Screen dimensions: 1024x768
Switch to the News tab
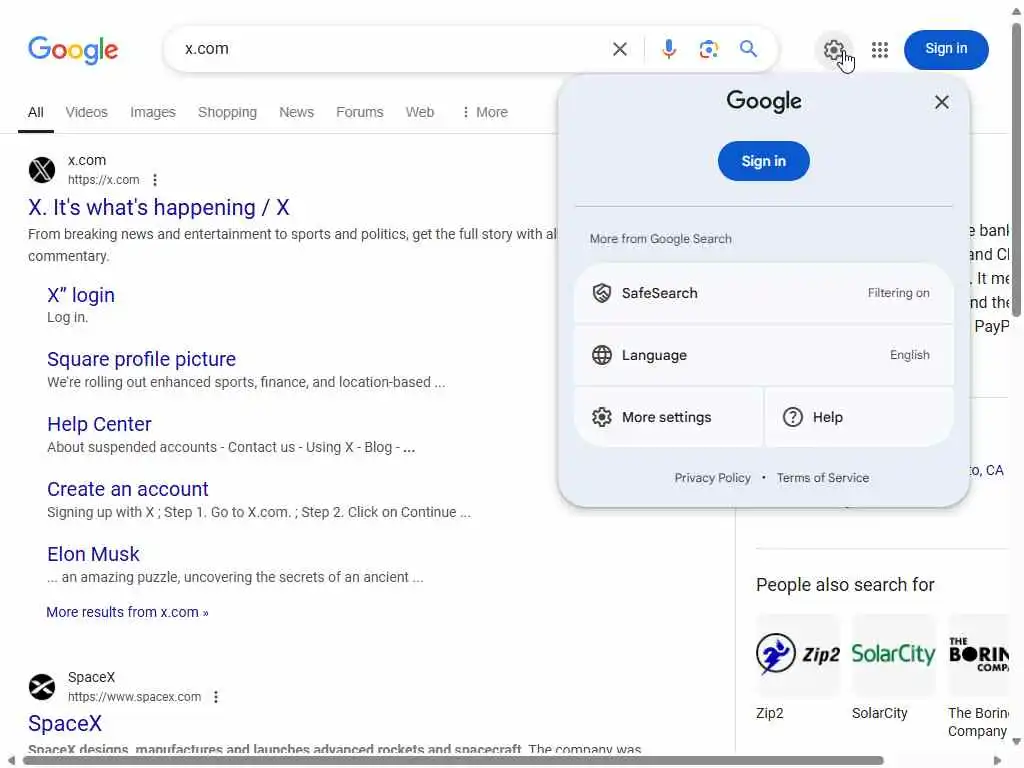(296, 112)
